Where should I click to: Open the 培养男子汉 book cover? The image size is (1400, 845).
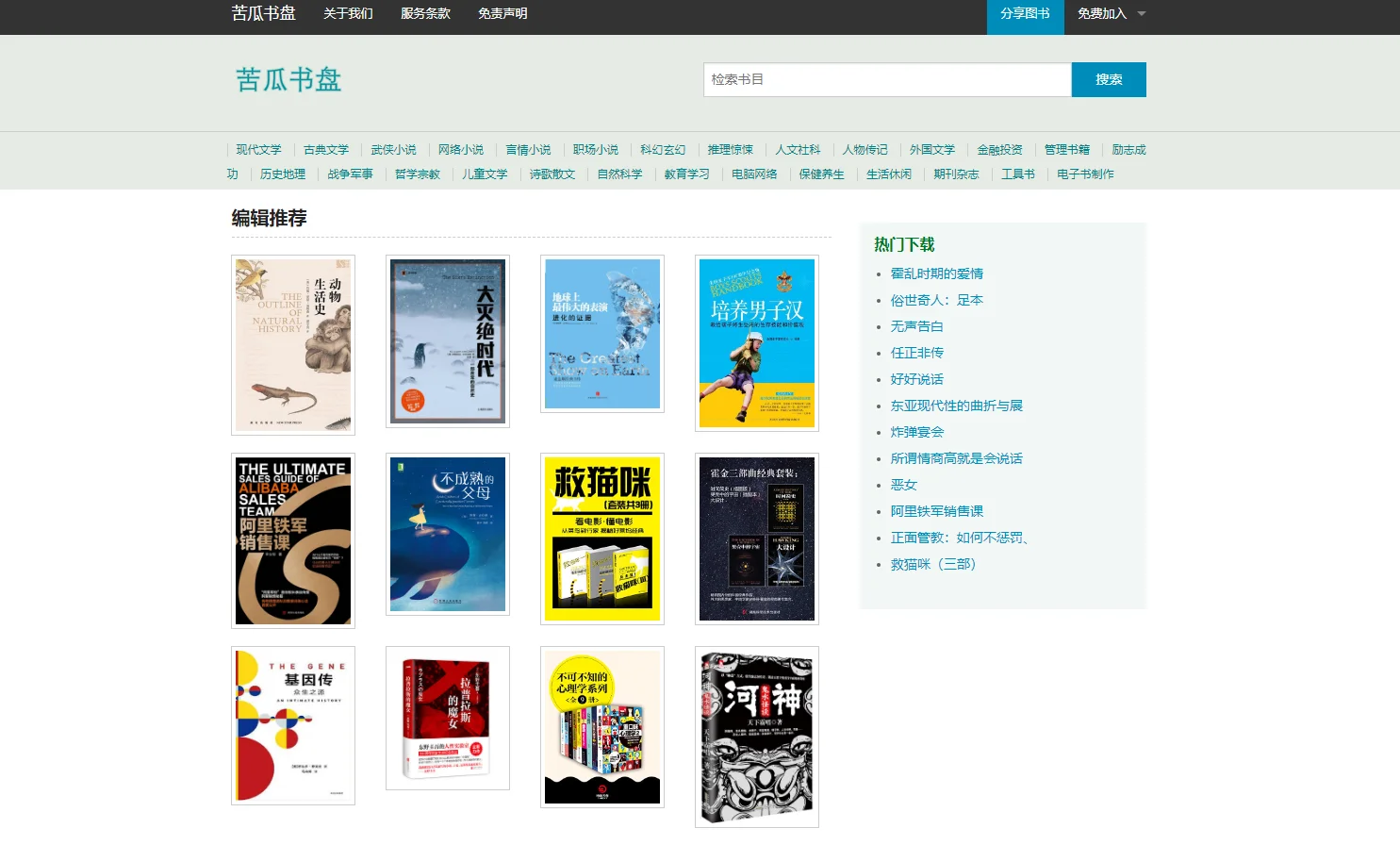[x=757, y=343]
